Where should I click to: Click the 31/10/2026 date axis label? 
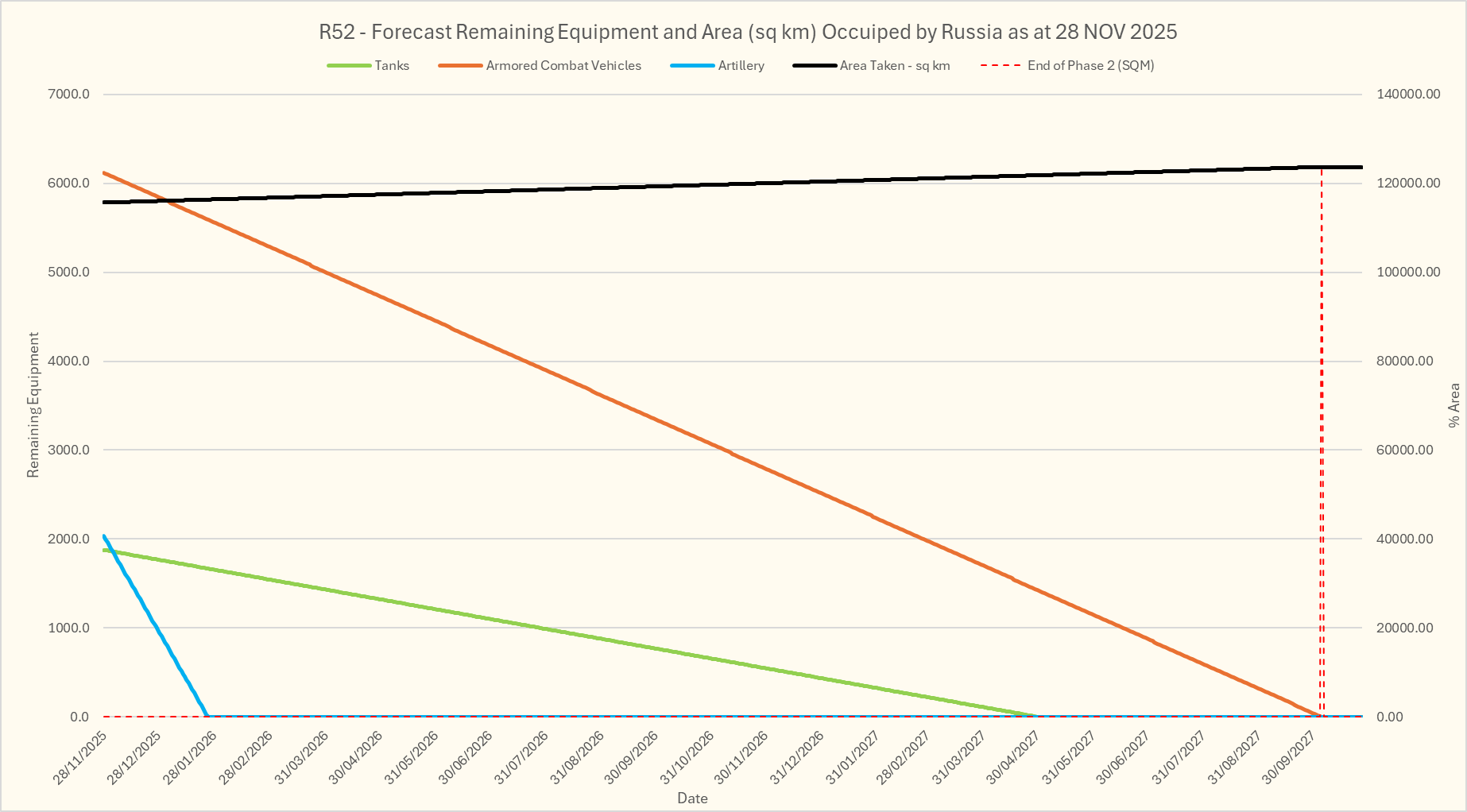(687, 758)
